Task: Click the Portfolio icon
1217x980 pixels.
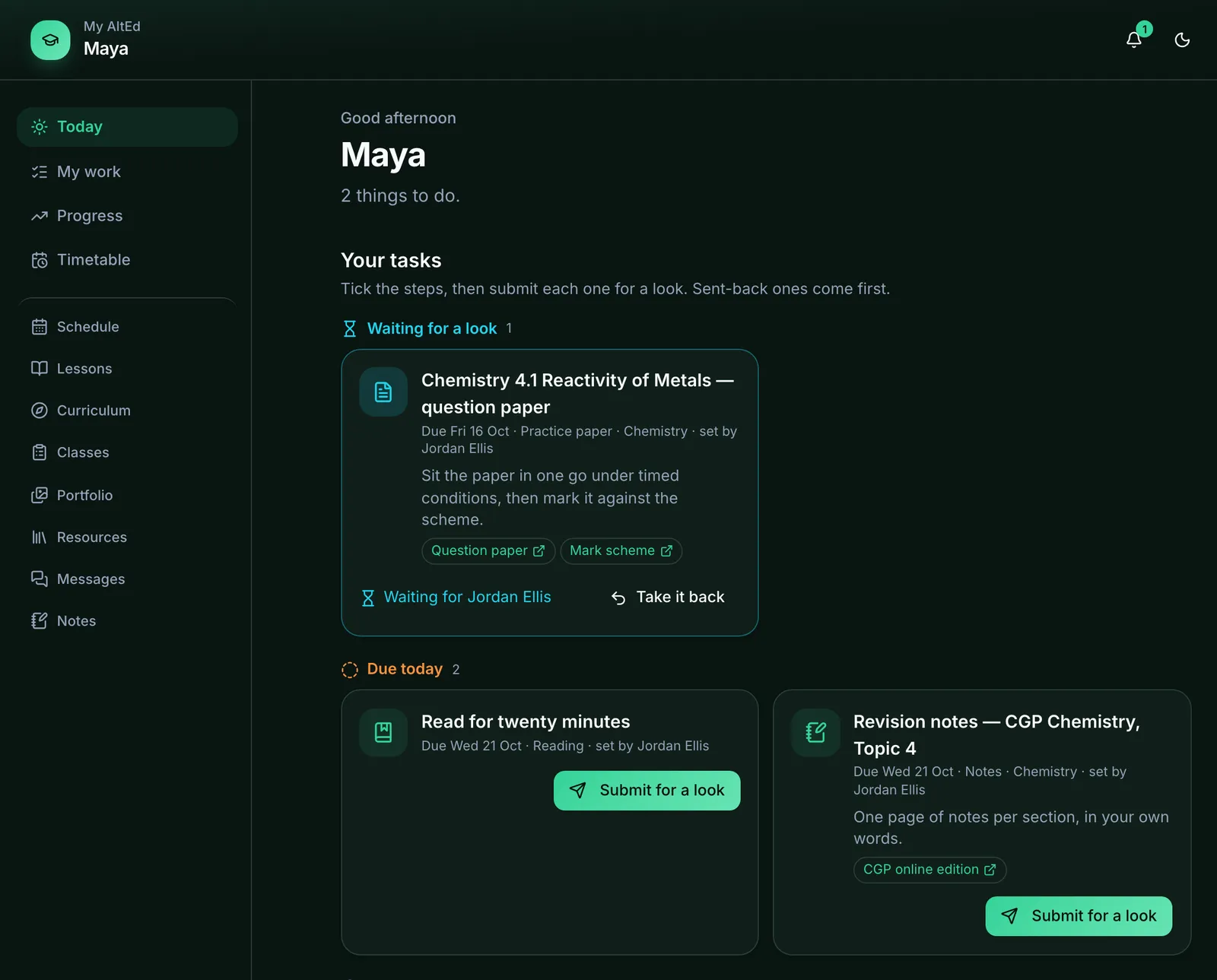Action: point(40,495)
